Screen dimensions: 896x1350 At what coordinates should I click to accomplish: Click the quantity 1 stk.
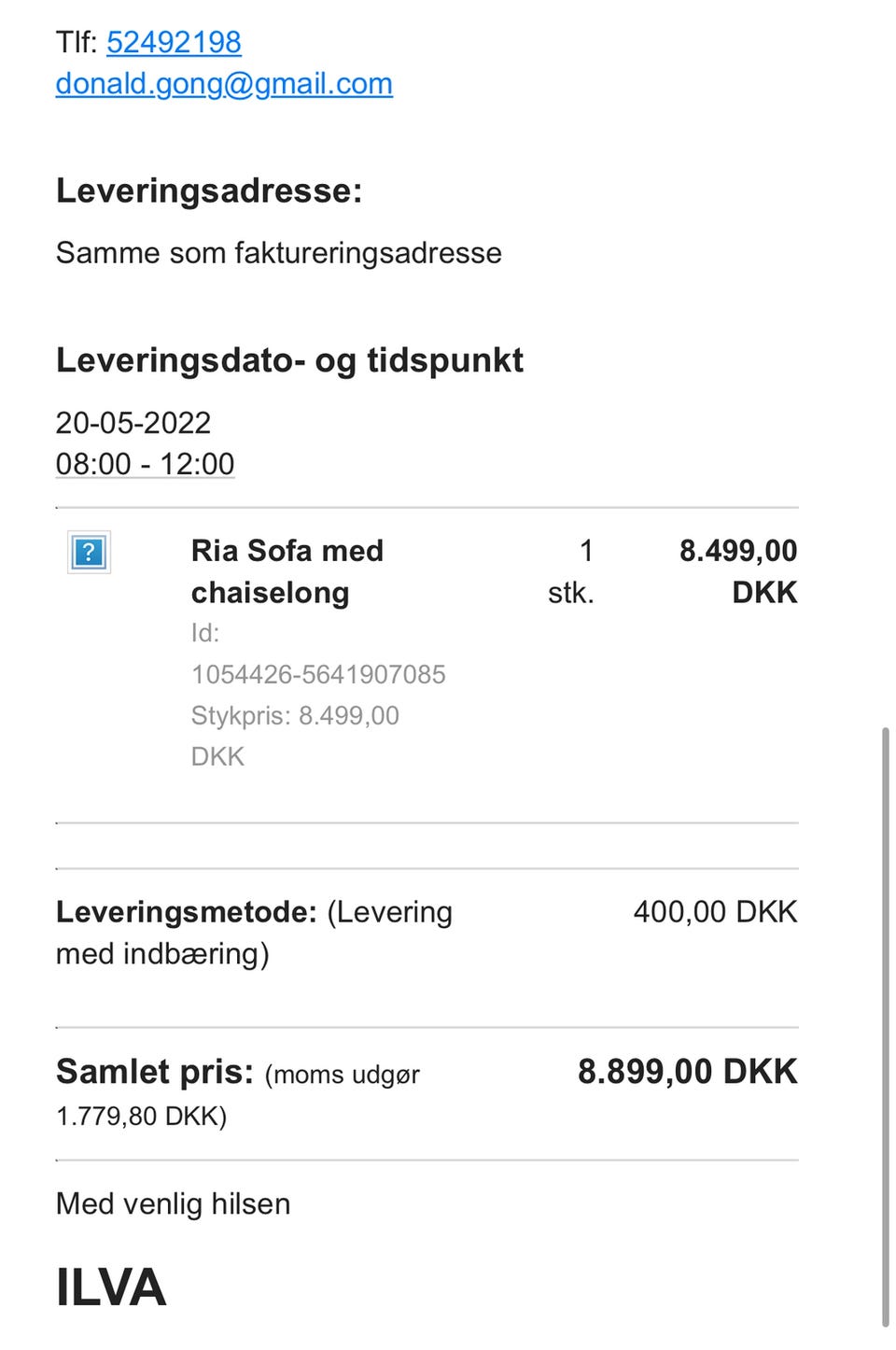coord(571,570)
